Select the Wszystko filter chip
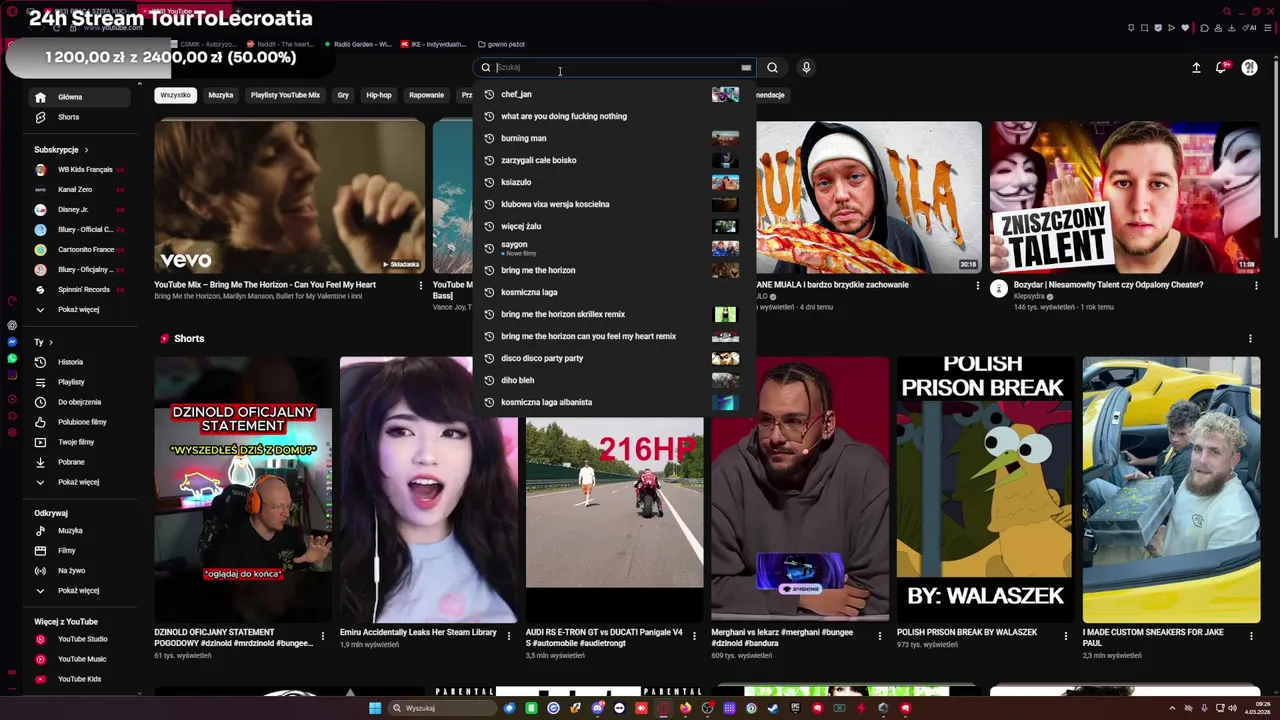The width and height of the screenshot is (1280, 720). click(175, 95)
